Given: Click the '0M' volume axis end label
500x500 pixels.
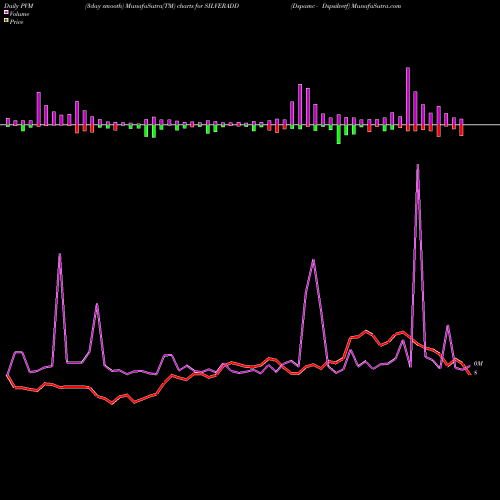Looking at the screenshot, I should (478, 364).
